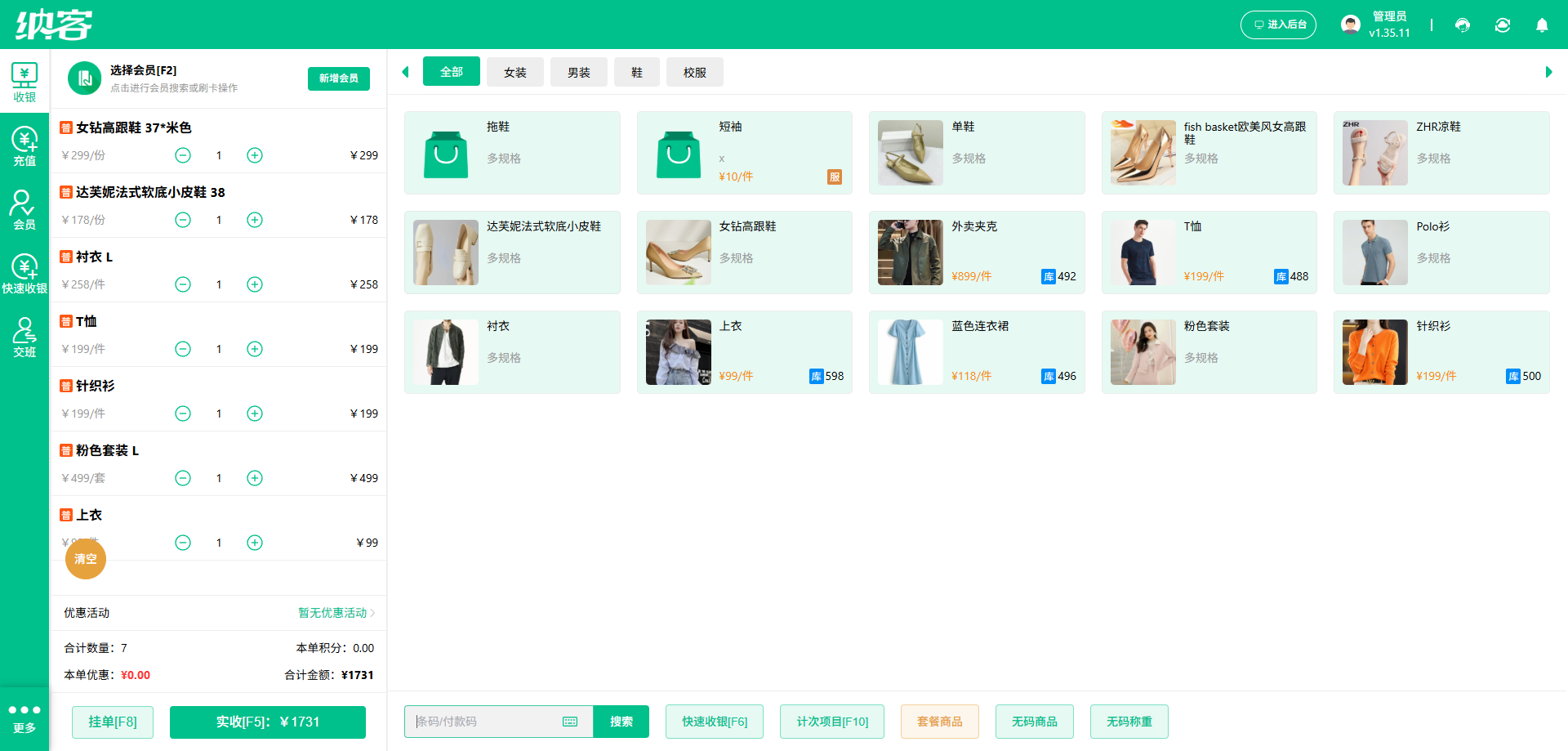Click the 快速收银[F6] button
The width and height of the screenshot is (1568, 751).
pos(715,722)
